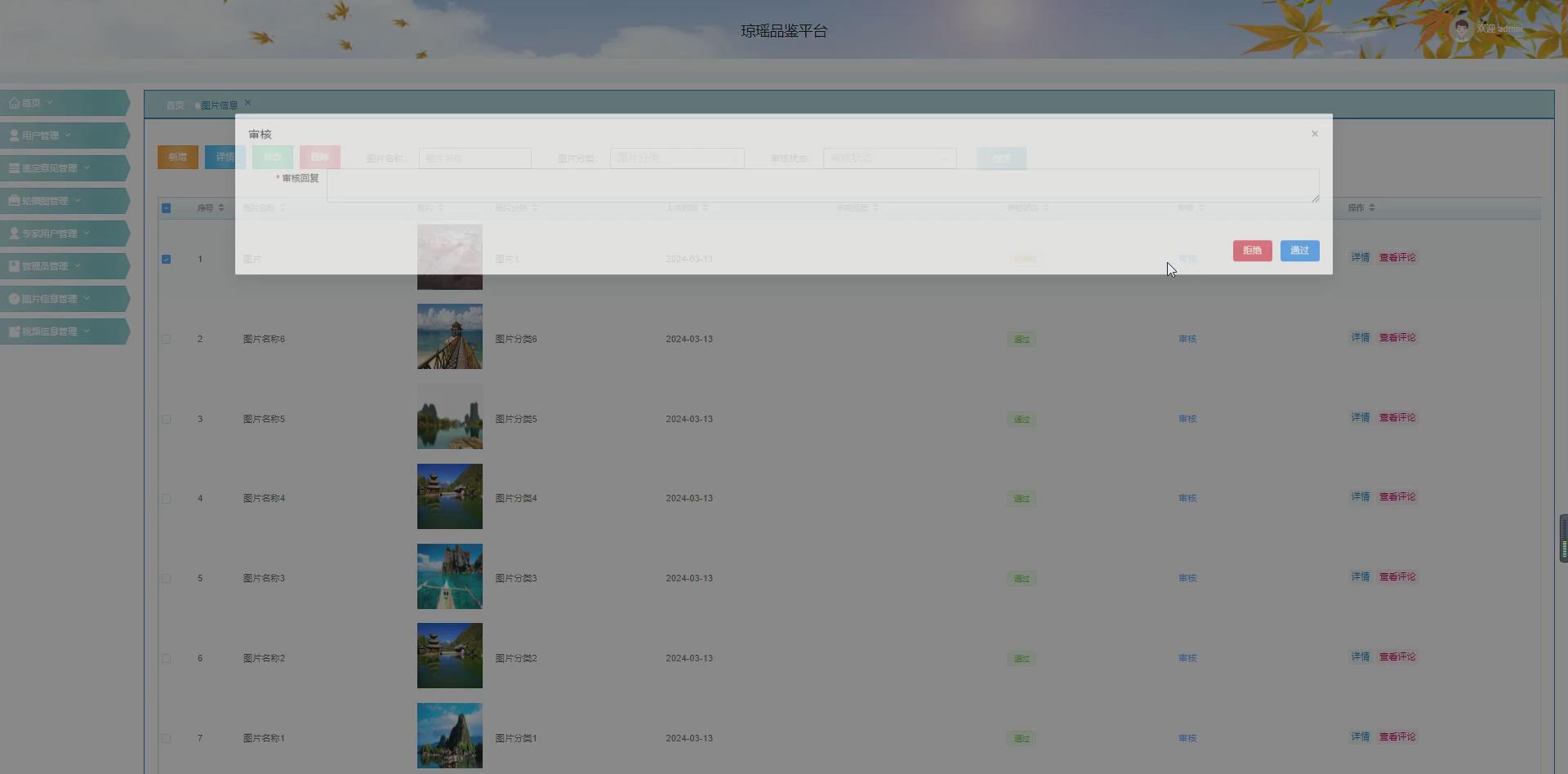Open the rock thumbnail in 图片名称1 row
Viewport: 1568px width, 774px height.
click(450, 736)
